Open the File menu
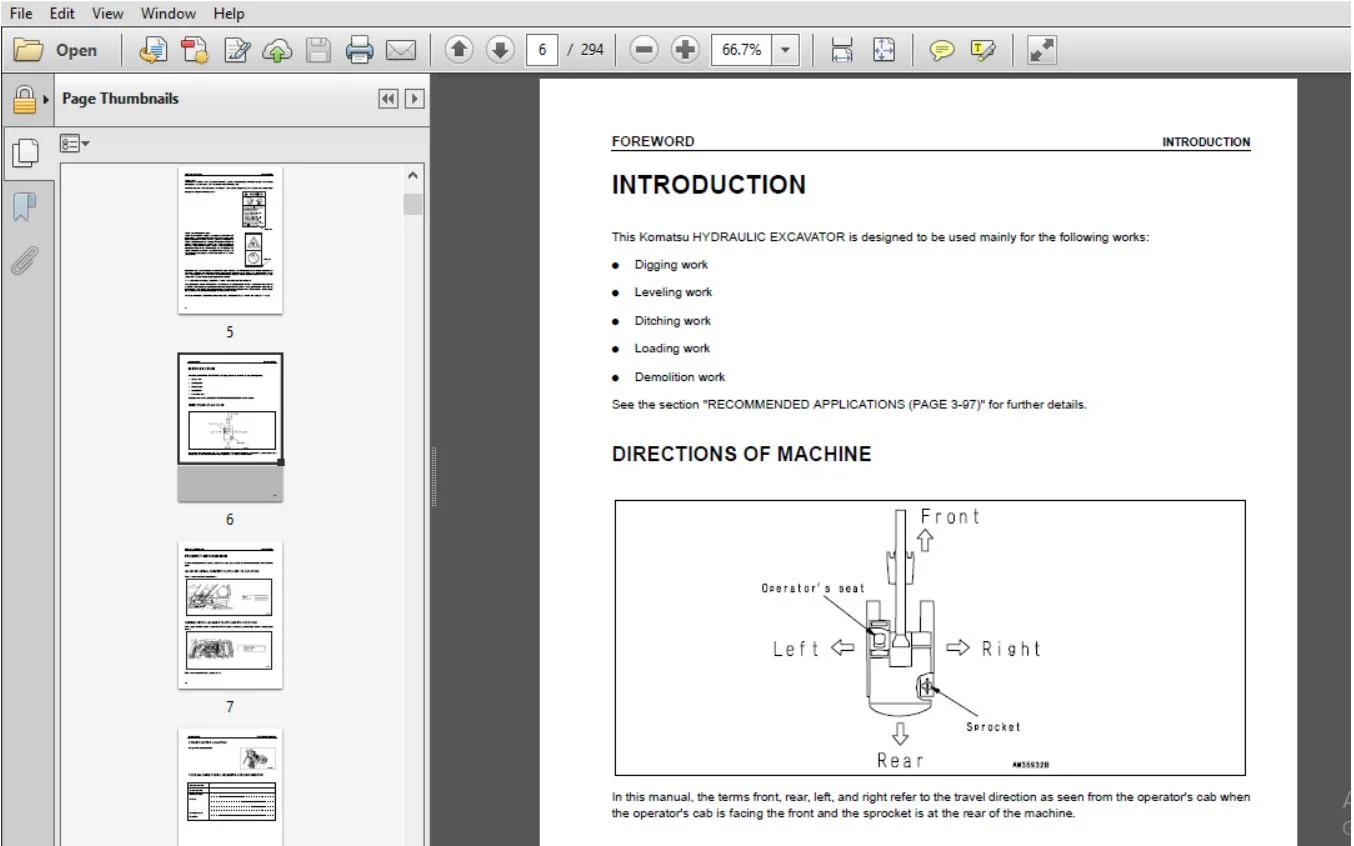The width and height of the screenshot is (1354, 846). coord(21,13)
